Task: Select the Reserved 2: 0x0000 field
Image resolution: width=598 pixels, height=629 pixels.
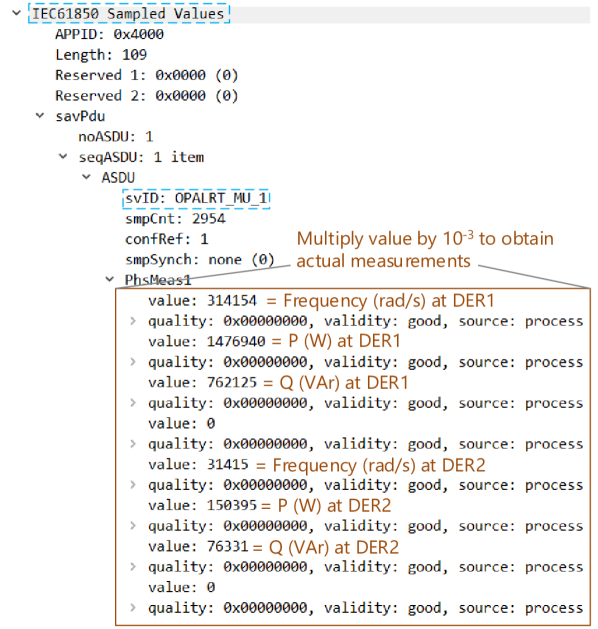Action: click(x=147, y=96)
